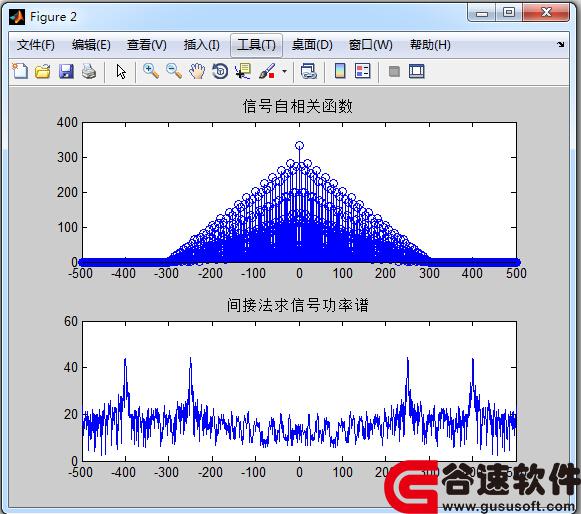The height and width of the screenshot is (514, 581).
Task: Insert a legend using the toolbar icon
Action: [362, 71]
